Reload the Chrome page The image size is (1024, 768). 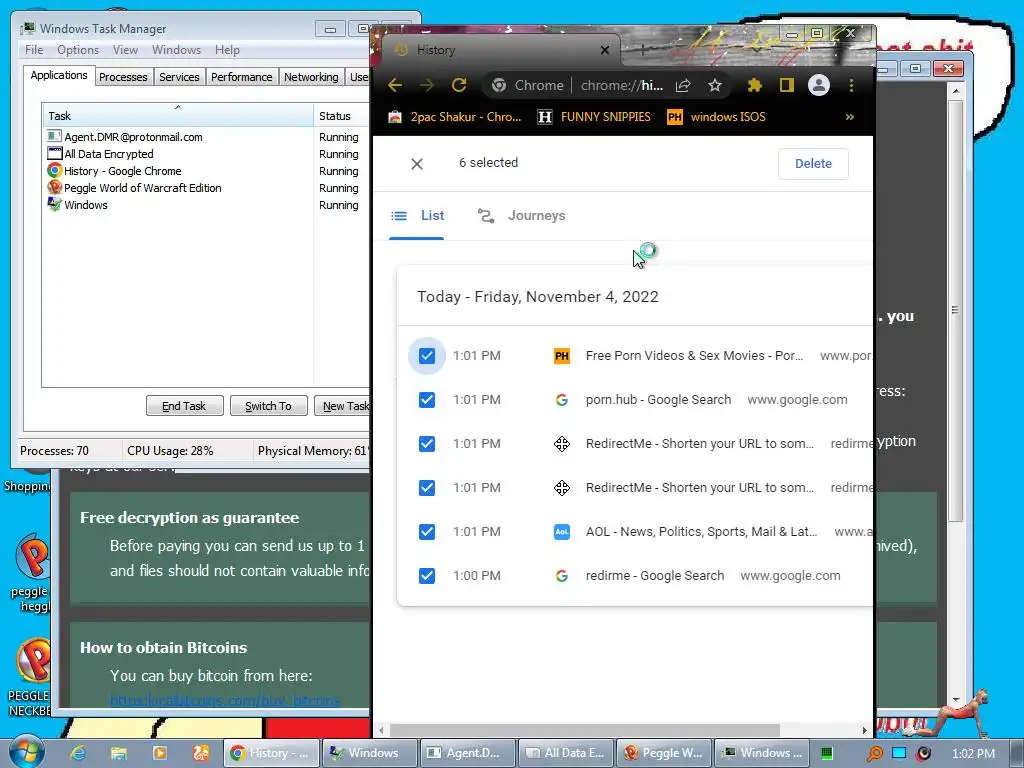(x=459, y=85)
